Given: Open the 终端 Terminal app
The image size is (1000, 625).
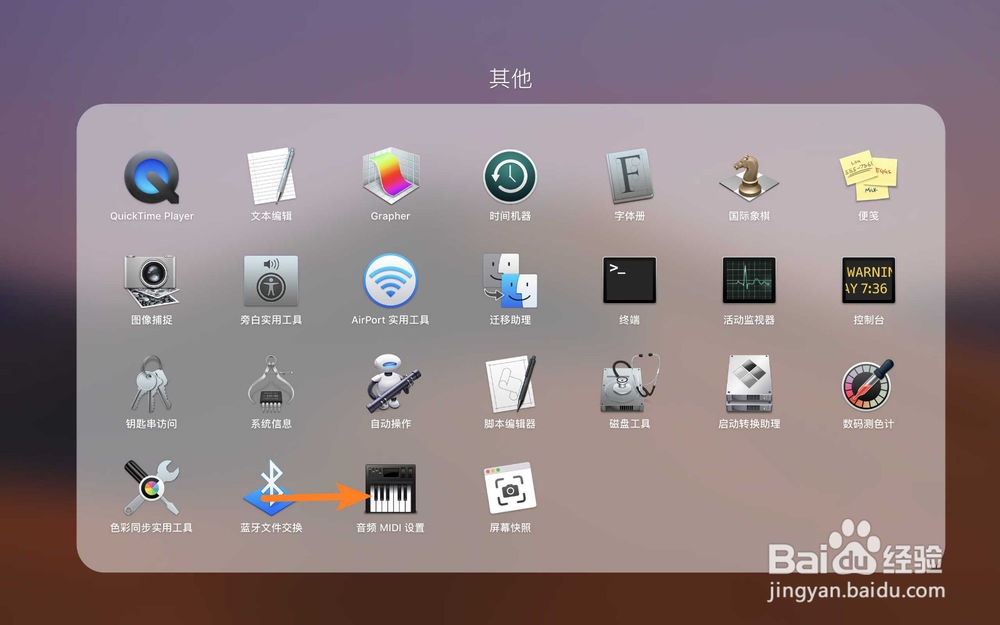Looking at the screenshot, I should pyautogui.click(x=629, y=280).
